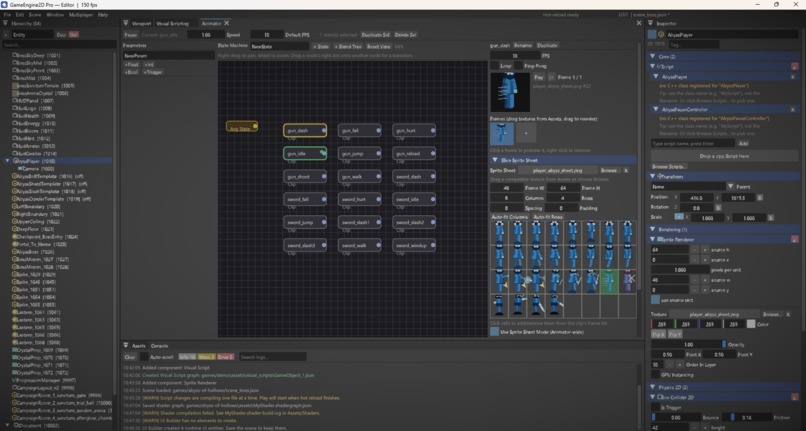Click the Any State node's output dot

point(255,125)
